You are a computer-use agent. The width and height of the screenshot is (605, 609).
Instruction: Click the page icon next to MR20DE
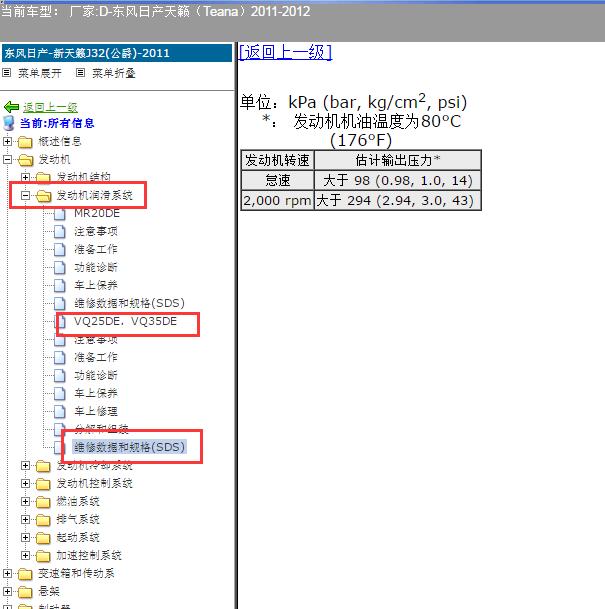59,214
